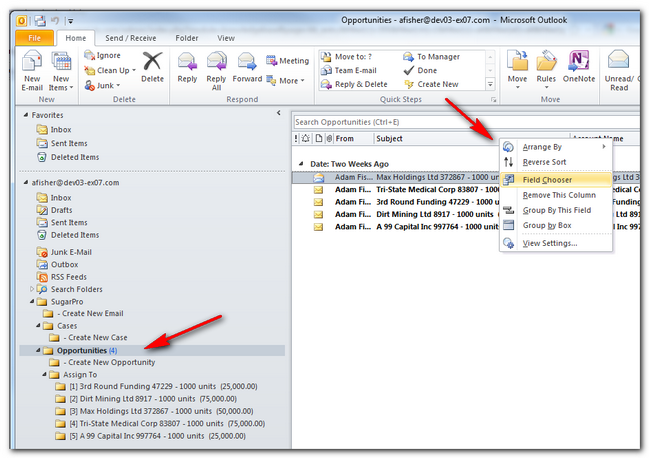Collapse the navigation pane chevron
The image size is (649, 458).
coord(279,113)
